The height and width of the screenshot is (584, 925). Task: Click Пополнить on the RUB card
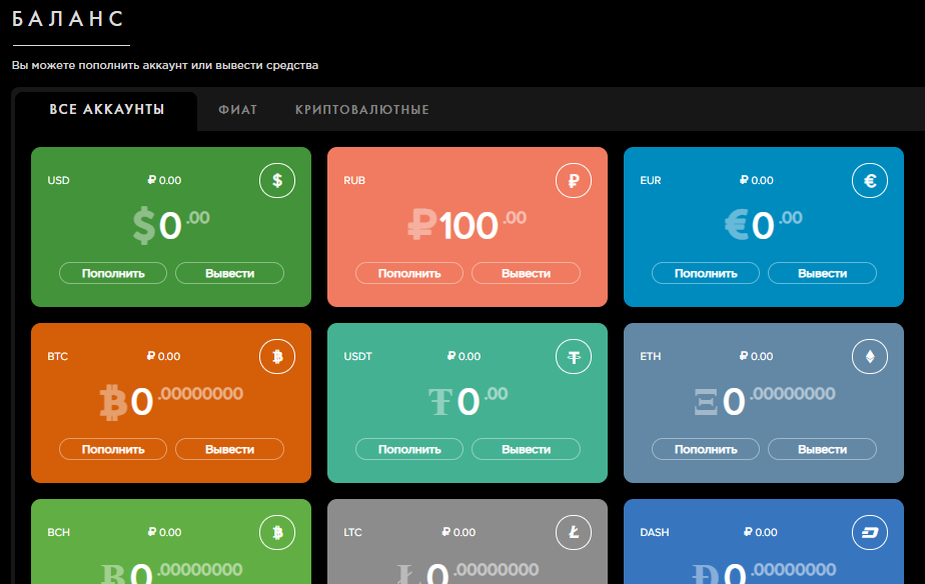[x=409, y=273]
